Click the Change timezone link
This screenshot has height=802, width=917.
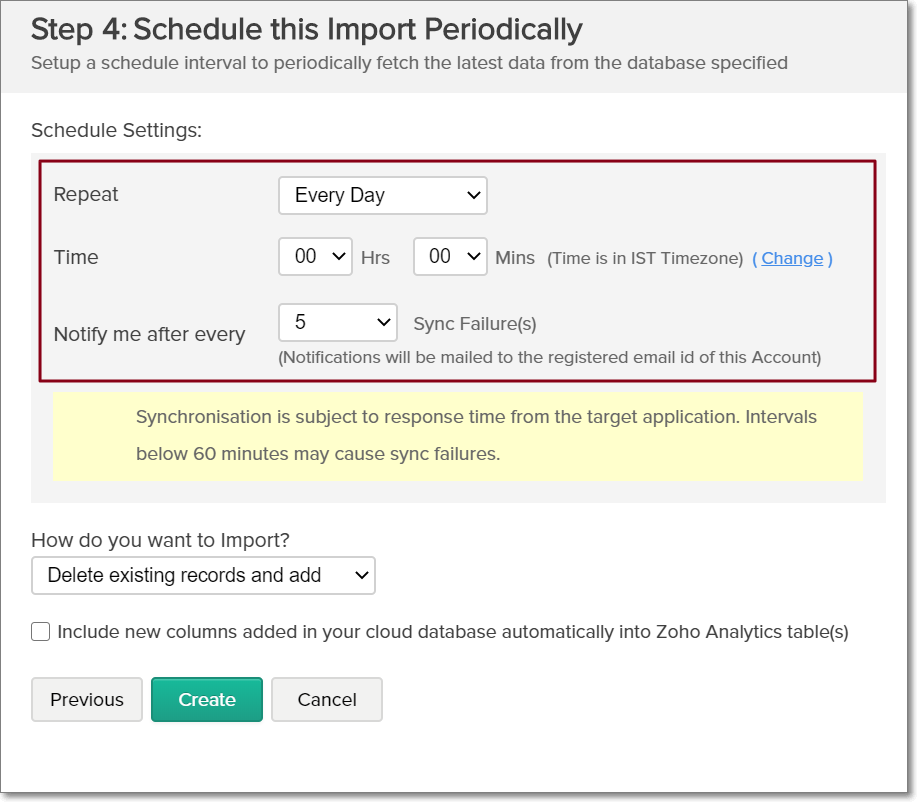click(x=792, y=258)
